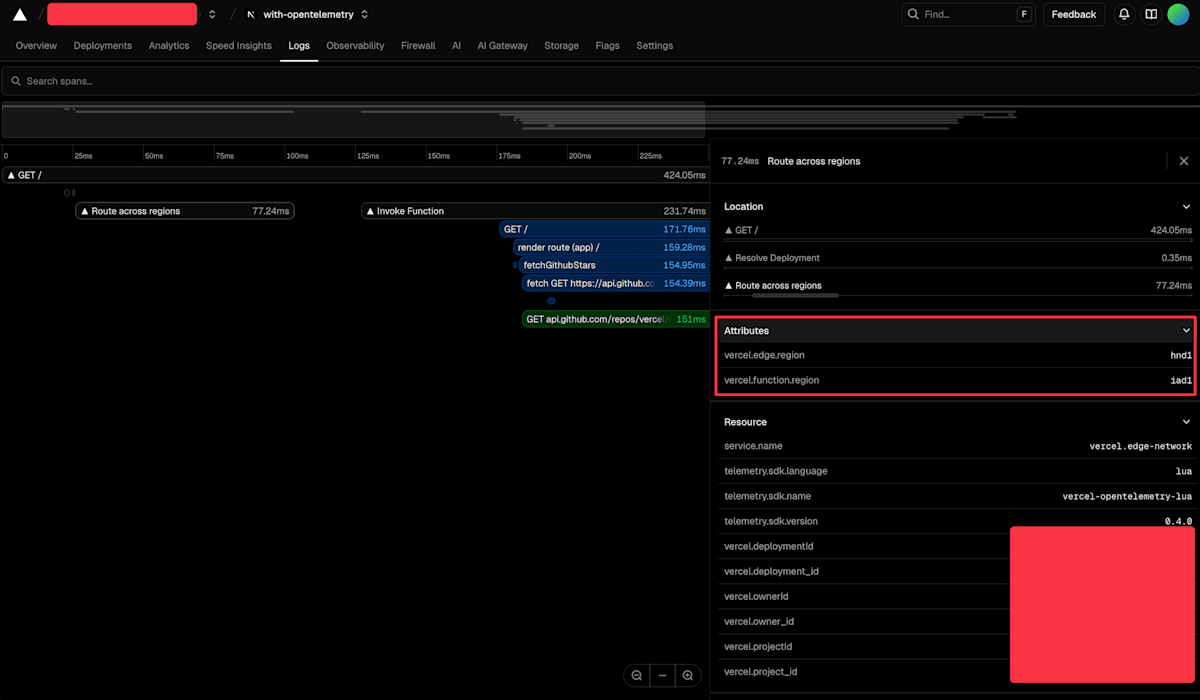This screenshot has height=700, width=1200.
Task: Click the iad1 function region value
Action: point(1181,381)
